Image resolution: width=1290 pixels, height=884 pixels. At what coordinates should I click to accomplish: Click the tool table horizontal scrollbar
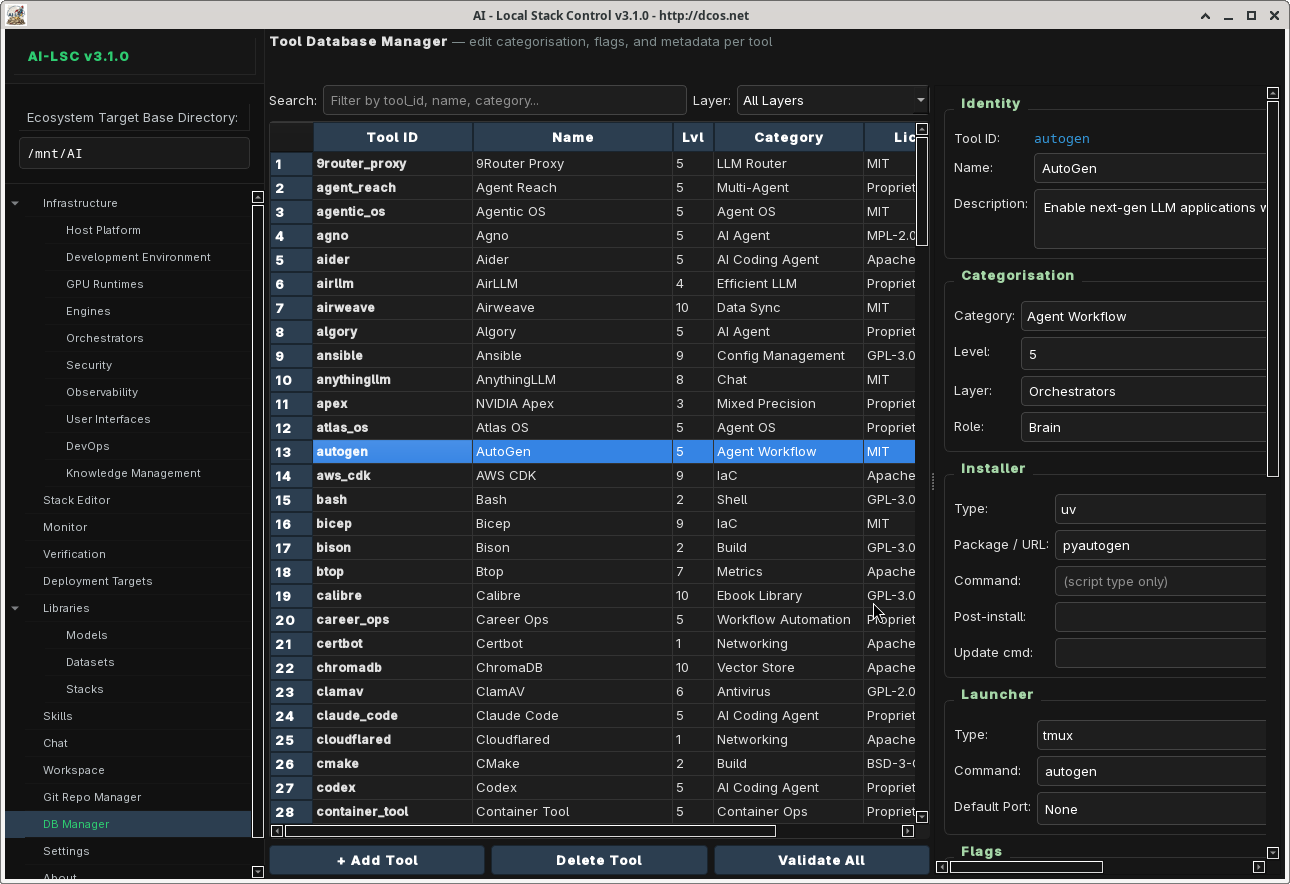coord(530,831)
